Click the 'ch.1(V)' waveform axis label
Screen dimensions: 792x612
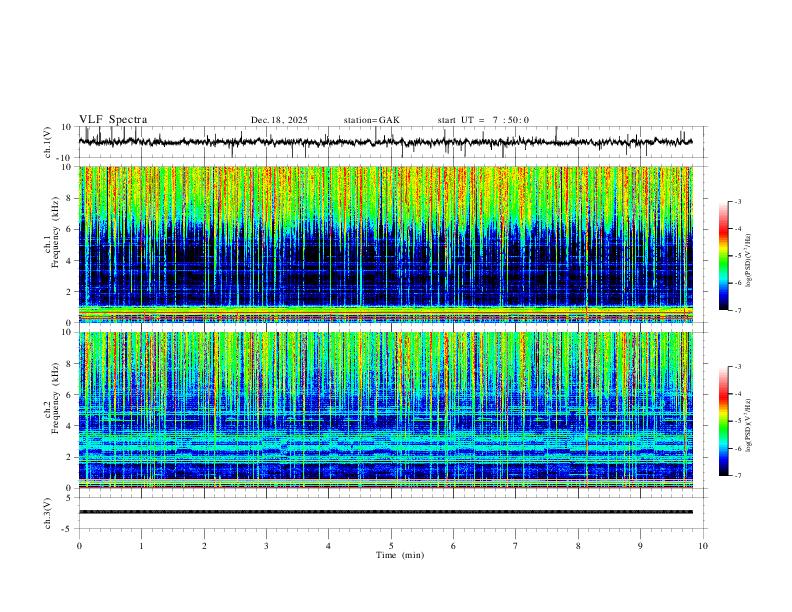[x=48, y=142]
